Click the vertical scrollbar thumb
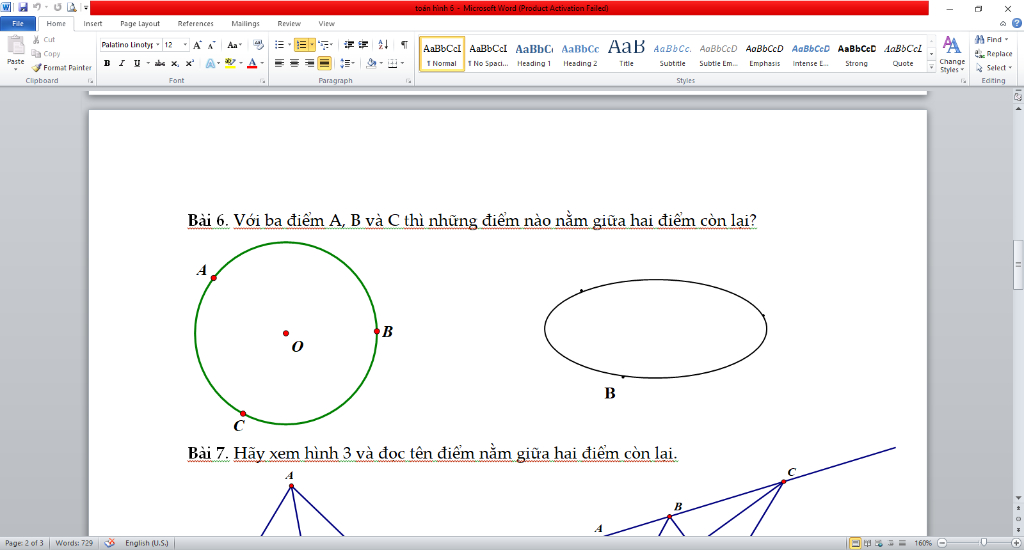This screenshot has width=1024, height=550. coord(1018,265)
